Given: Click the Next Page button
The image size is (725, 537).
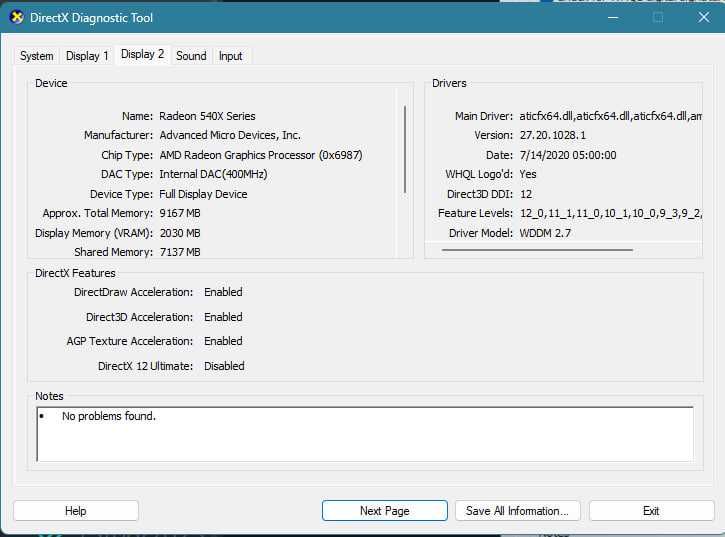Looking at the screenshot, I should tap(385, 511).
